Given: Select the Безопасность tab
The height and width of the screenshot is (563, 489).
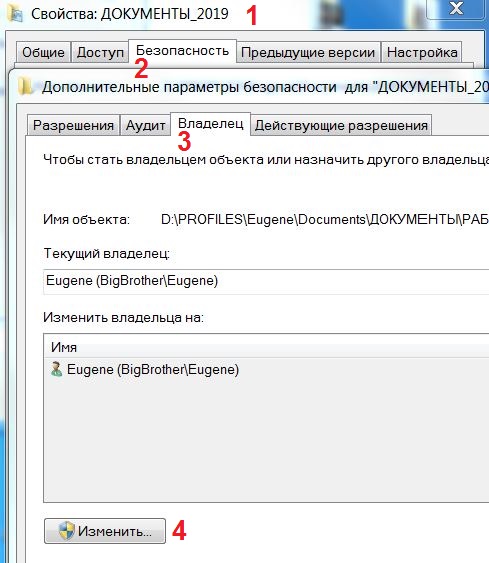Looking at the screenshot, I should point(182,51).
